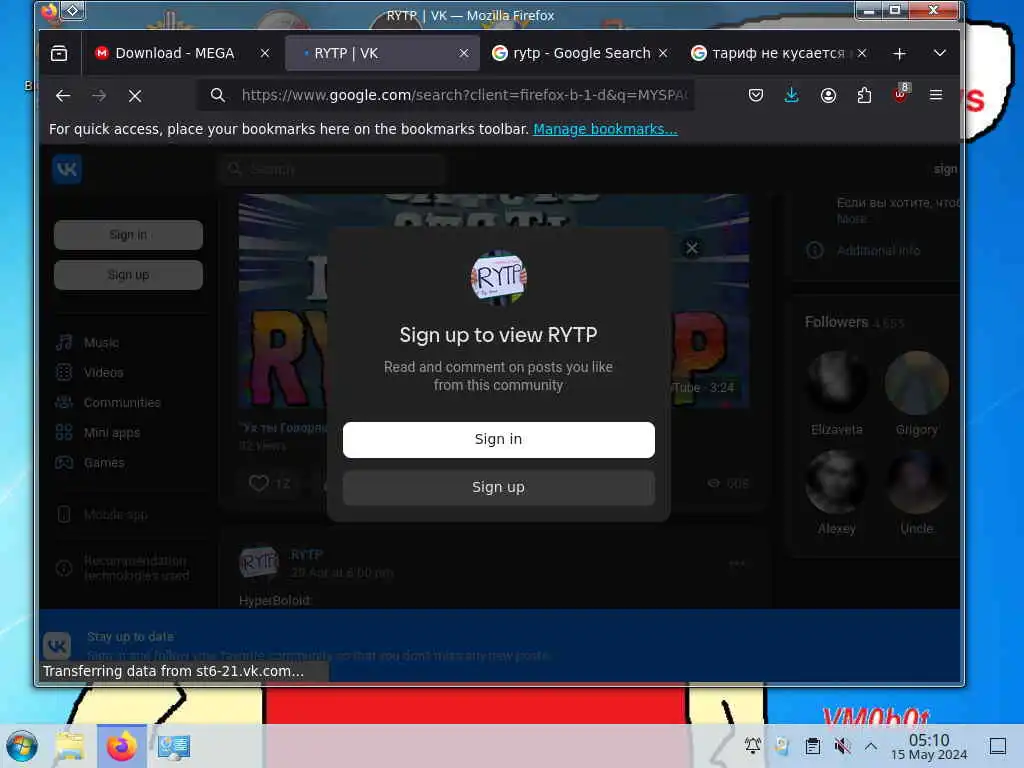Open the Firefox hamburger menu
The image size is (1024, 768).
pos(936,95)
